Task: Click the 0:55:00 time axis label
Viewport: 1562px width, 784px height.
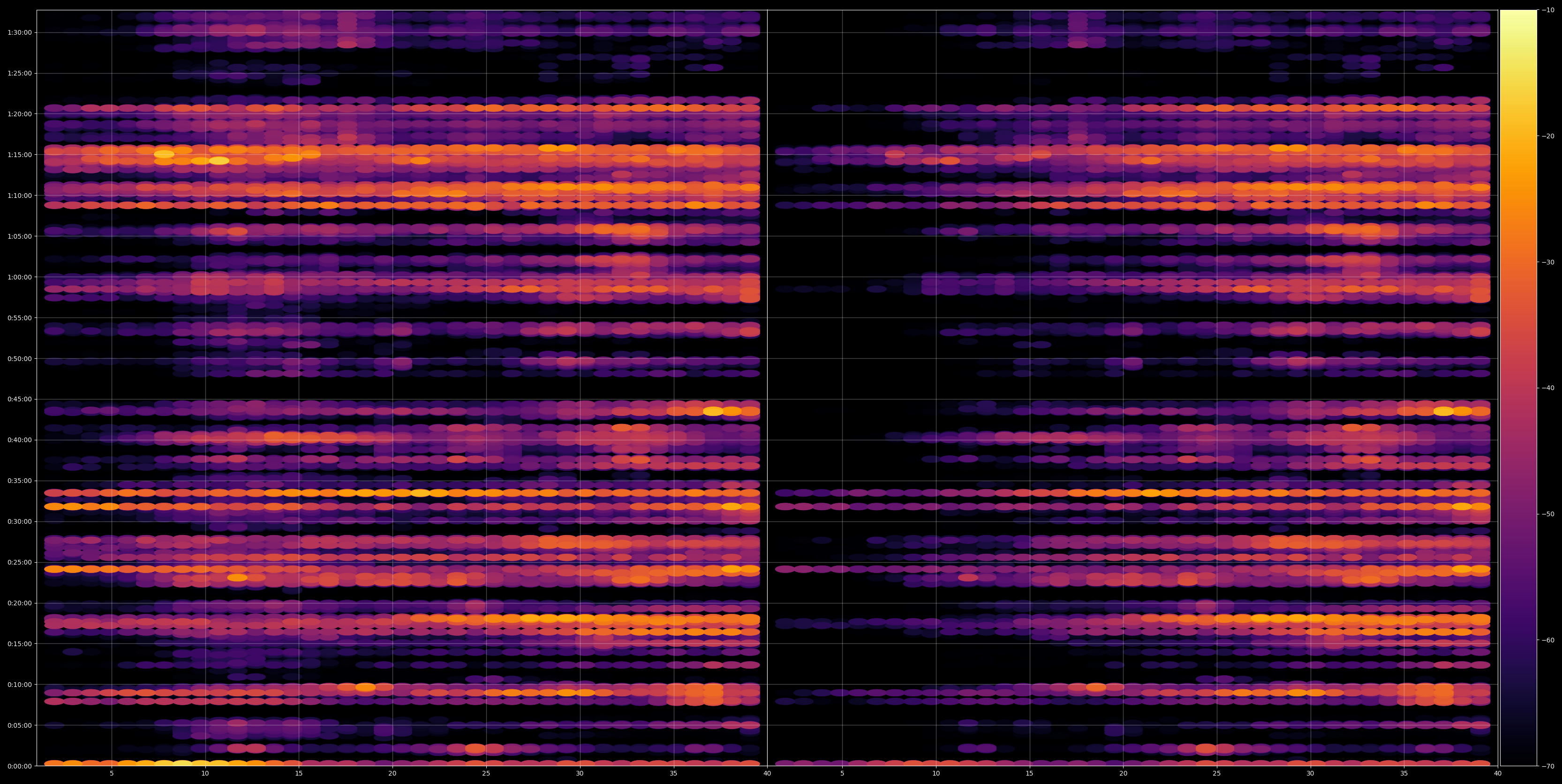Action: (19, 318)
